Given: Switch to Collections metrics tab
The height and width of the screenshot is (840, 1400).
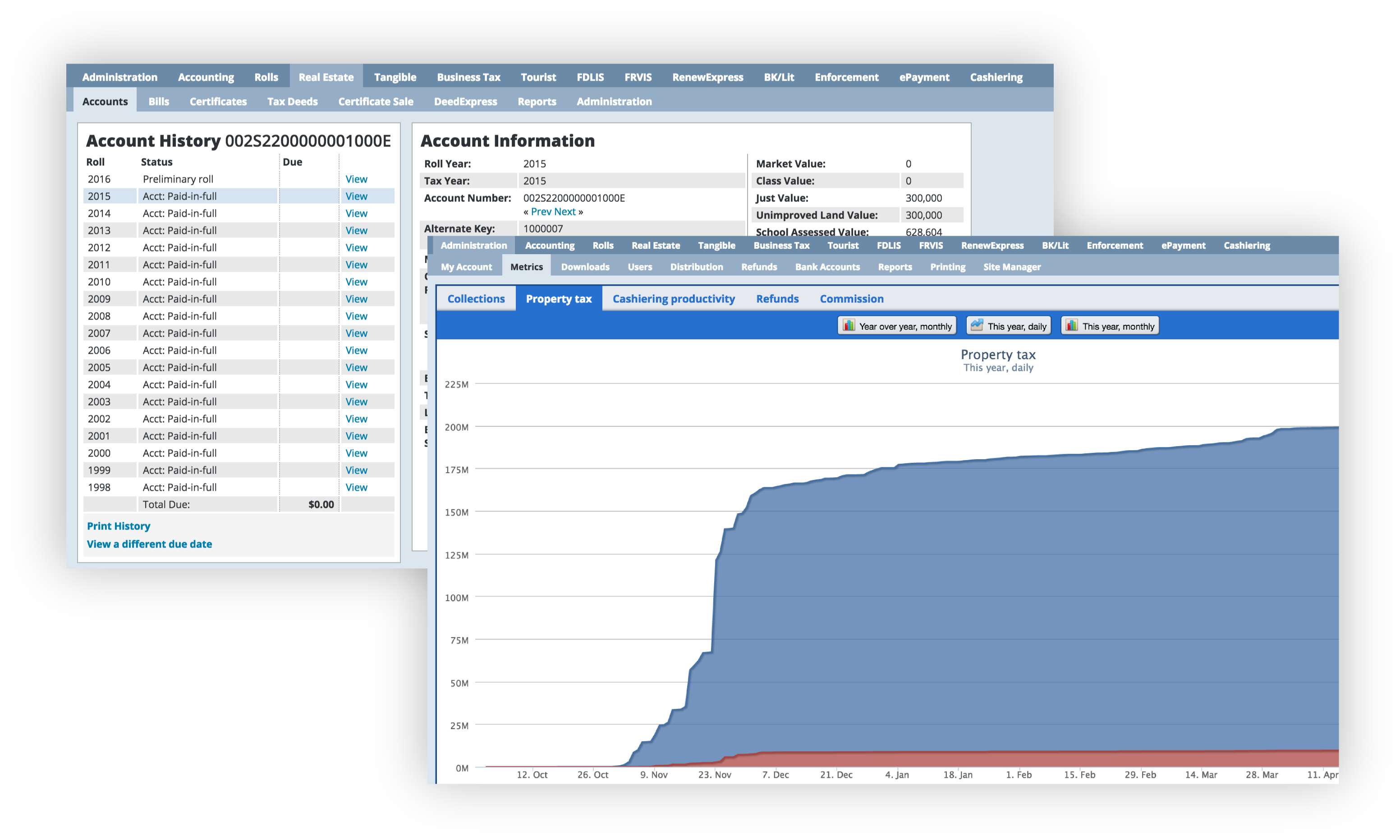Looking at the screenshot, I should click(x=476, y=298).
